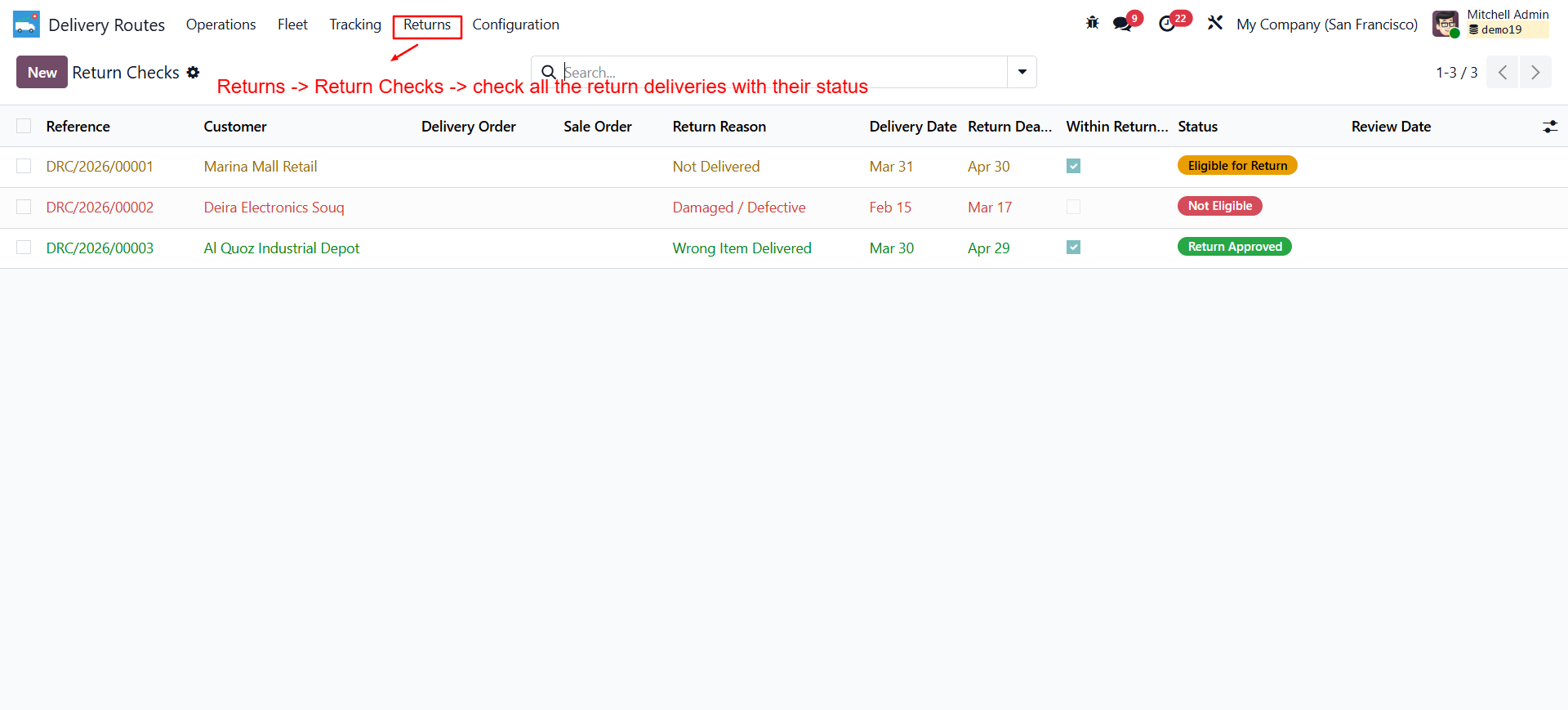Click customer Al Quoz Industrial Depot
This screenshot has height=710, width=1568.
click(x=282, y=248)
